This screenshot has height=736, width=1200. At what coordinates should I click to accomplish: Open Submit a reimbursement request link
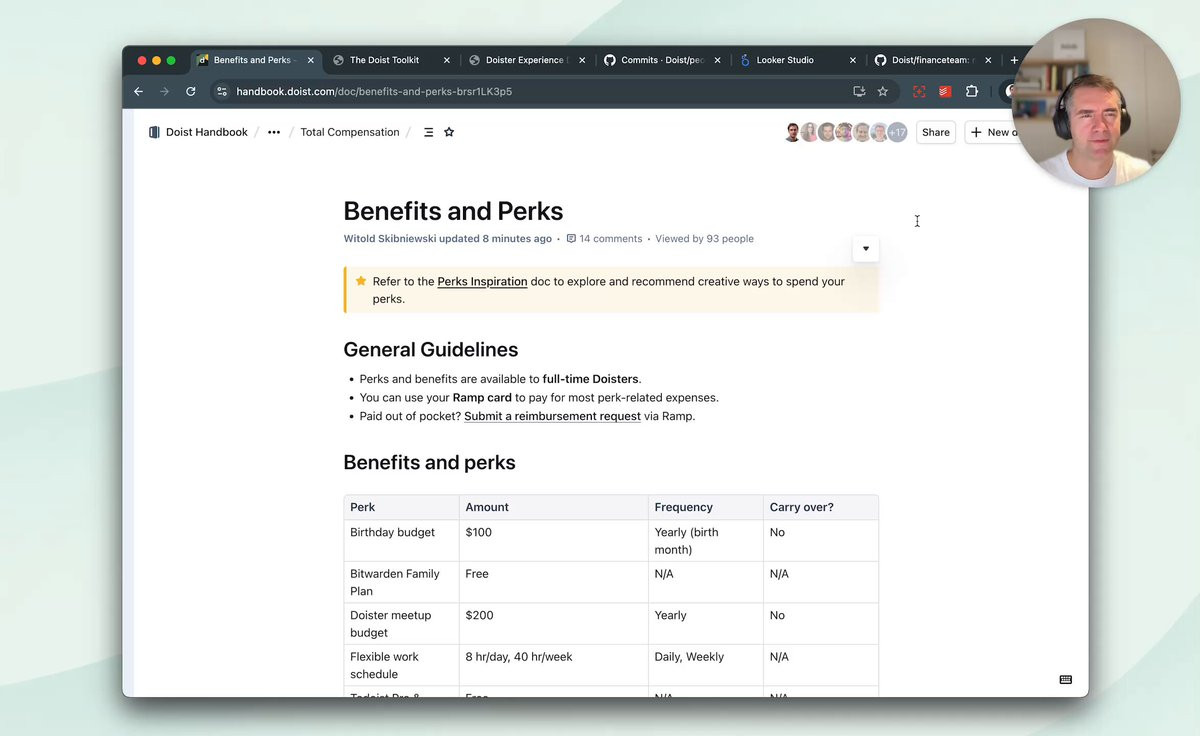pos(552,416)
